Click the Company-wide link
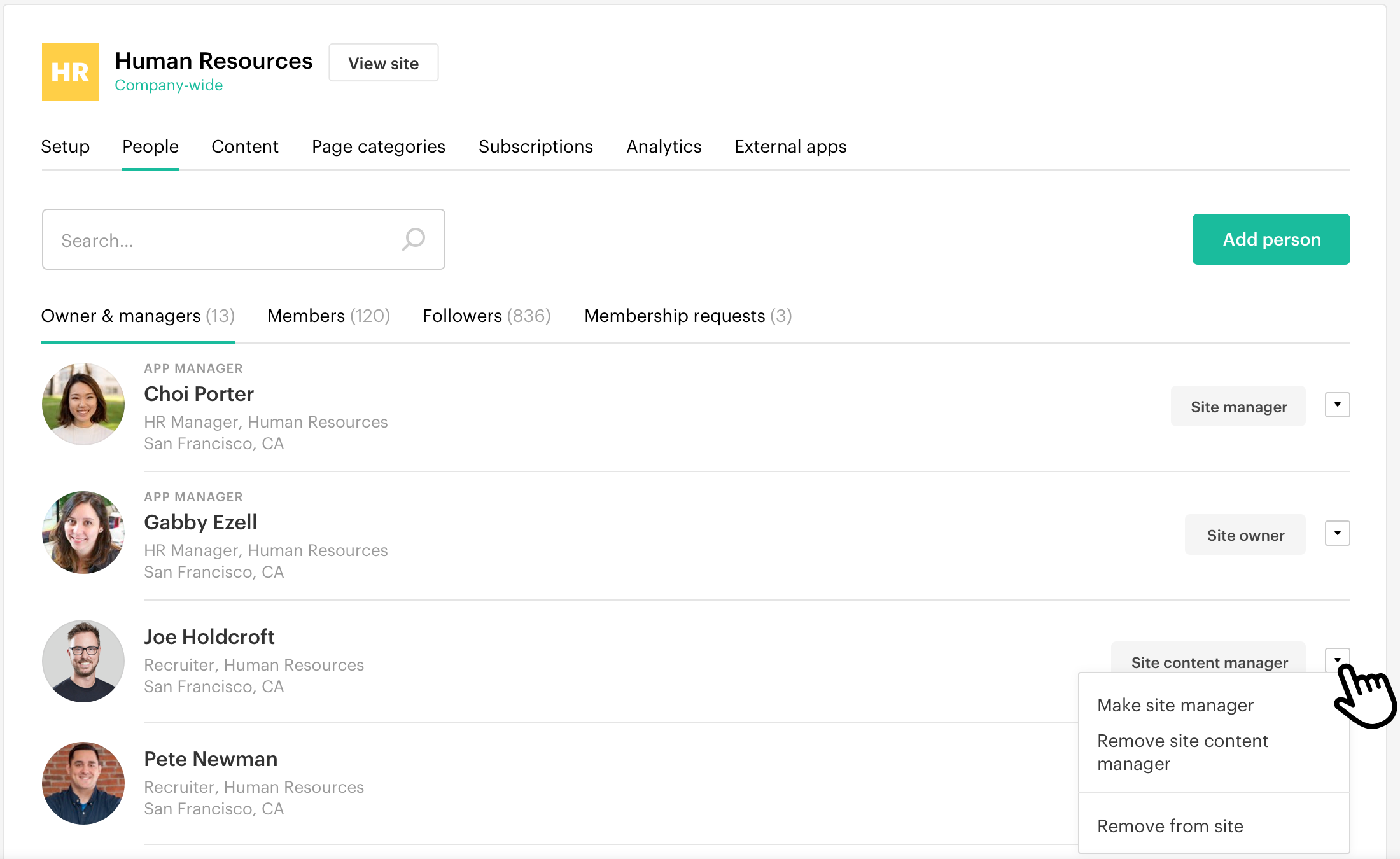1400x859 pixels. [x=169, y=85]
